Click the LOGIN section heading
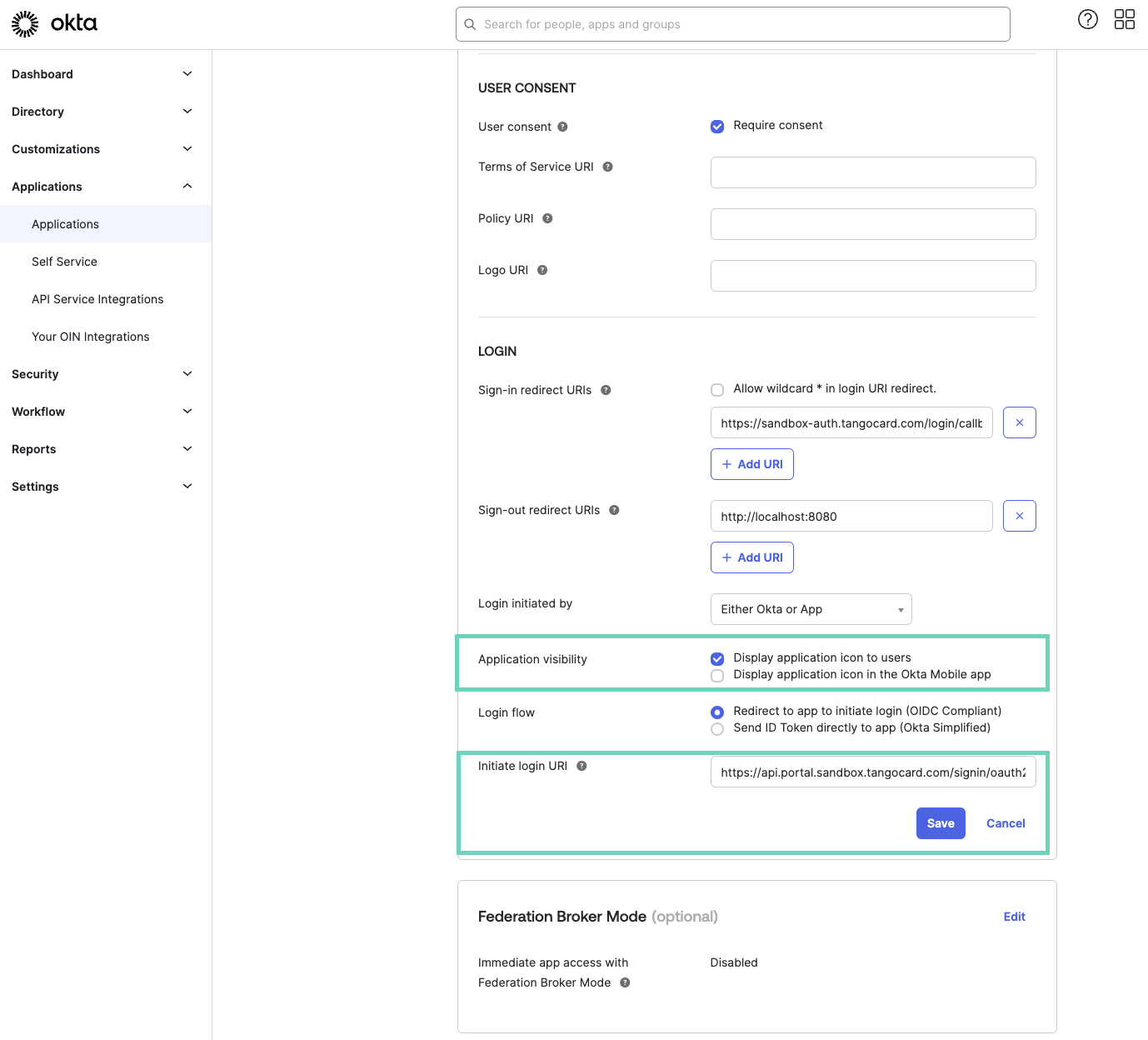Viewport: 1148px width, 1040px height. (x=497, y=352)
